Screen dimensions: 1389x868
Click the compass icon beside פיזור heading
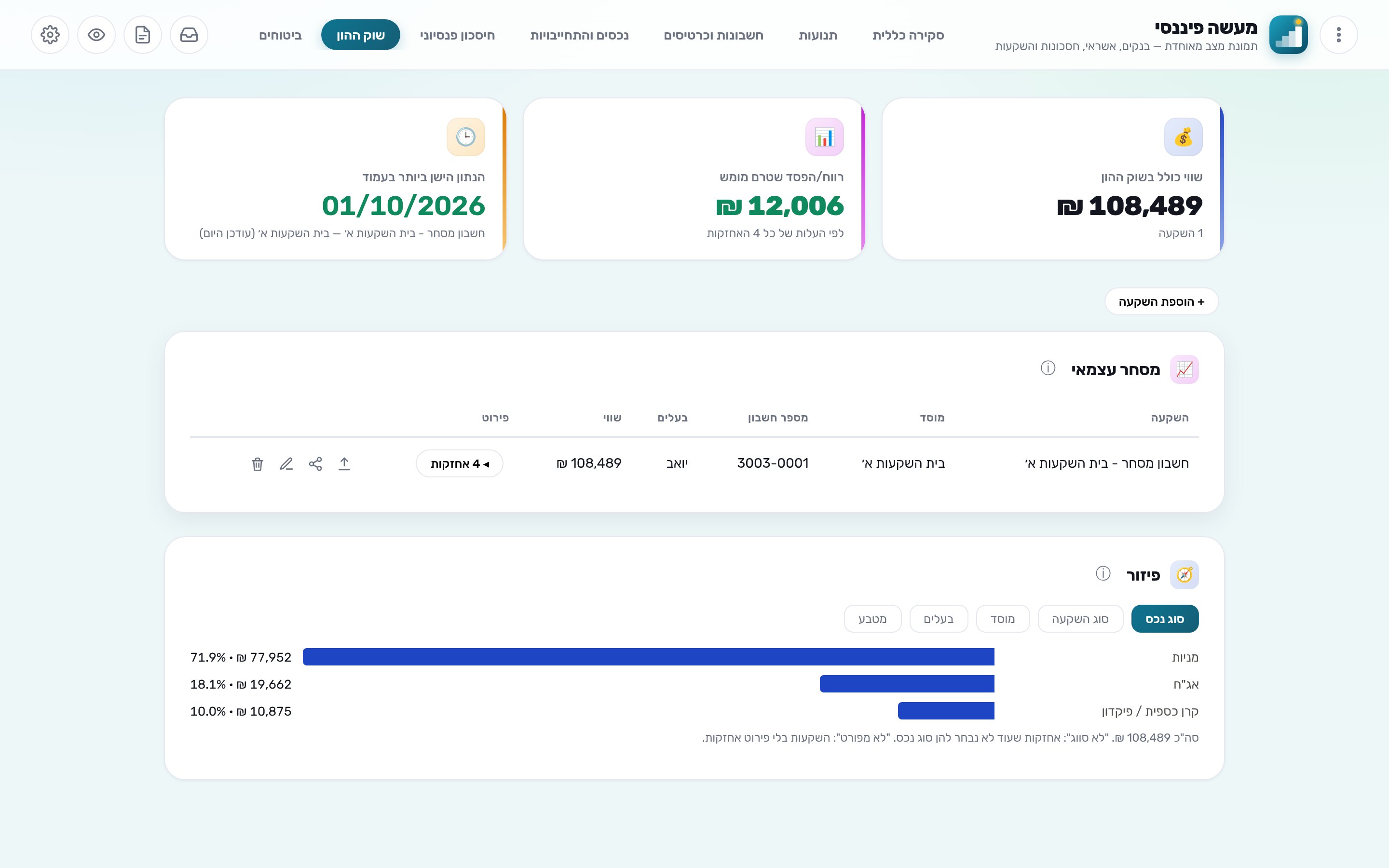[x=1184, y=575]
